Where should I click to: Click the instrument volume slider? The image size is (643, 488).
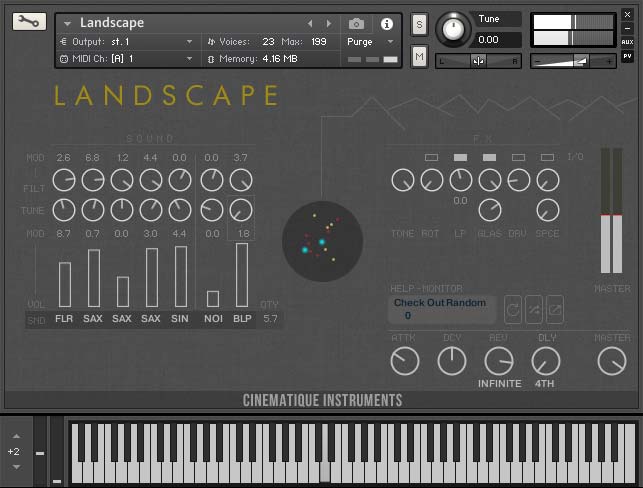(x=573, y=62)
